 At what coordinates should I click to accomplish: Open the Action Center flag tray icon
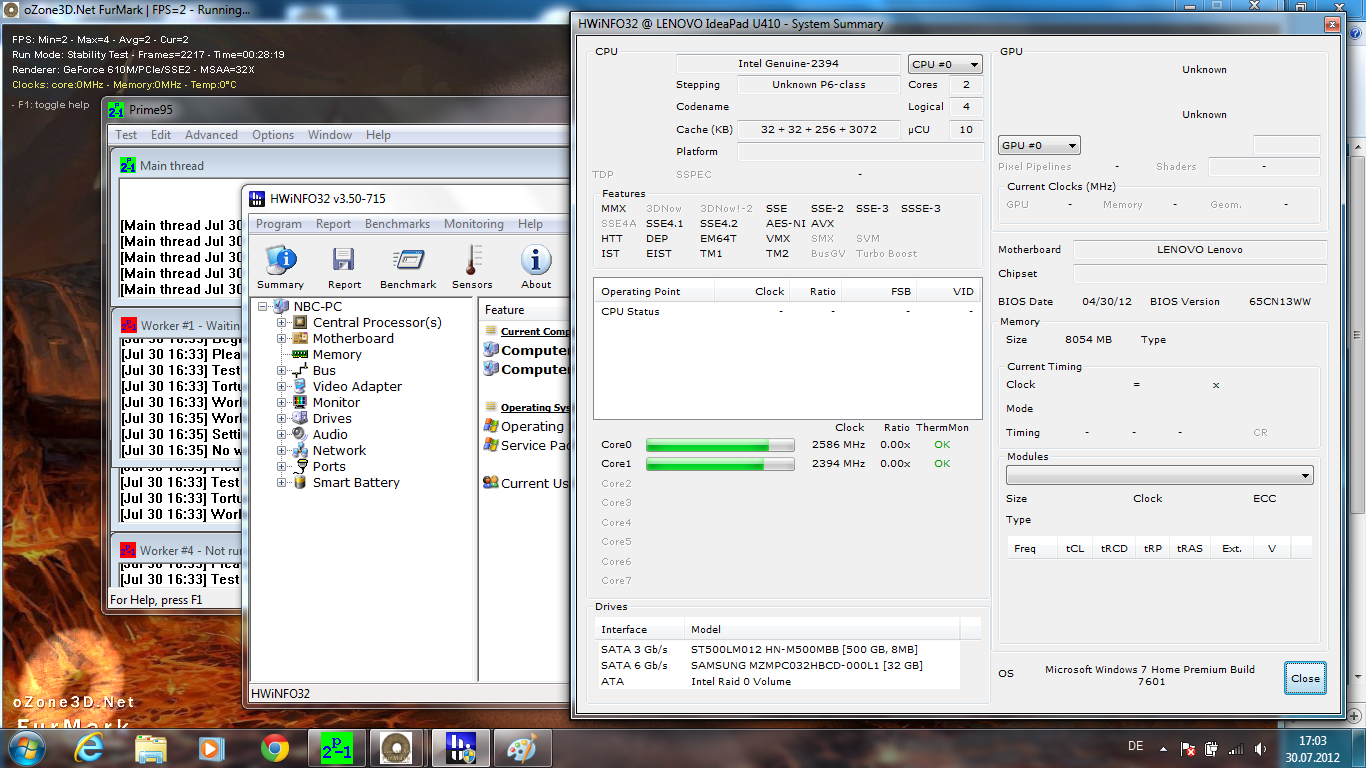click(1189, 748)
